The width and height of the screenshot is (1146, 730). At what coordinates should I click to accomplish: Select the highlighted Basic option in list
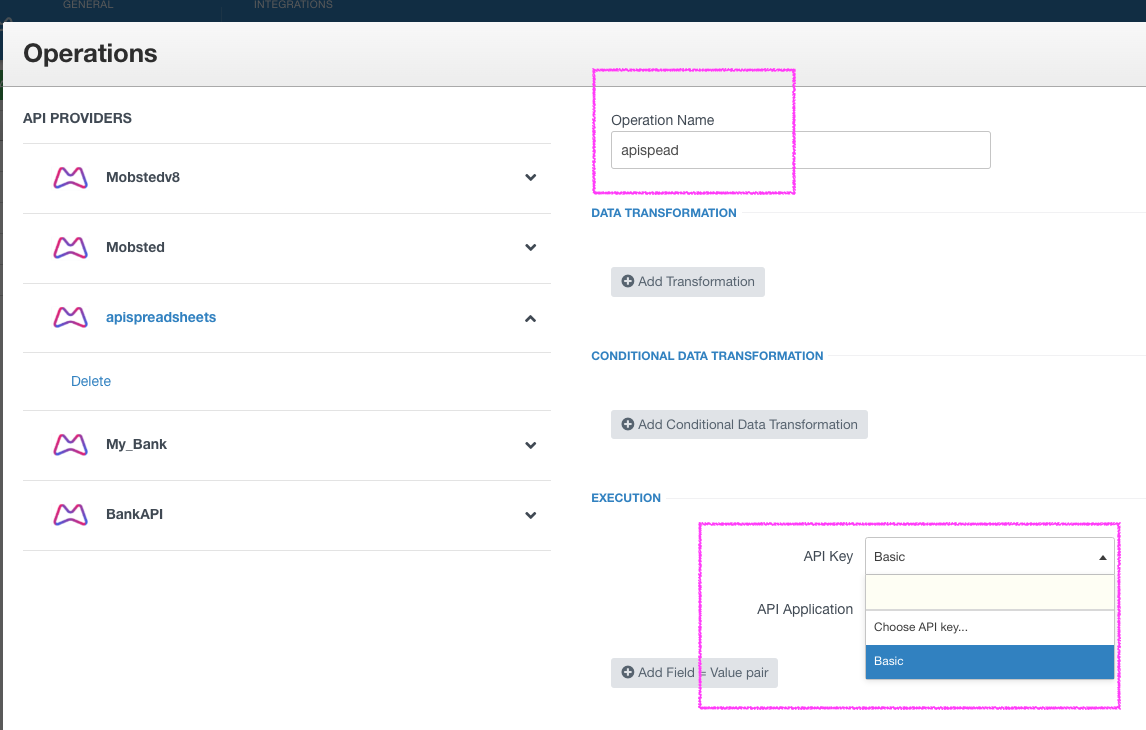(990, 661)
